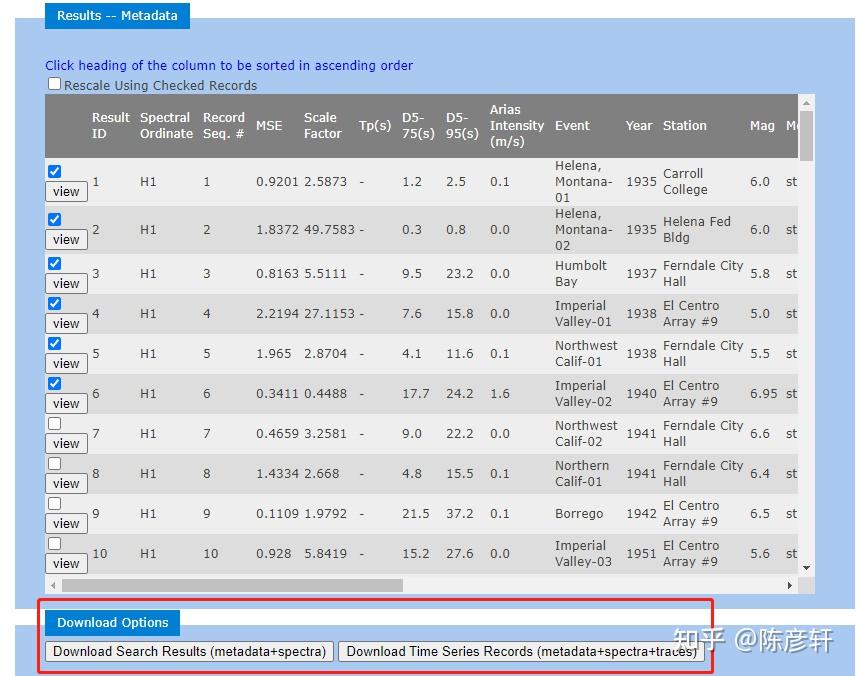Enable the Rescale Using Checked Records checkbox
The image size is (856, 676).
coord(54,83)
